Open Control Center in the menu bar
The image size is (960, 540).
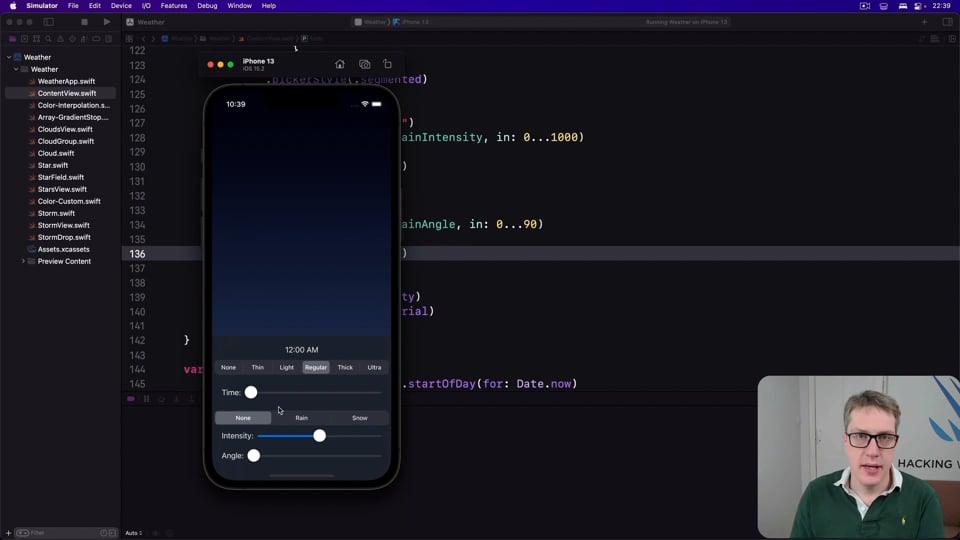(918, 6)
